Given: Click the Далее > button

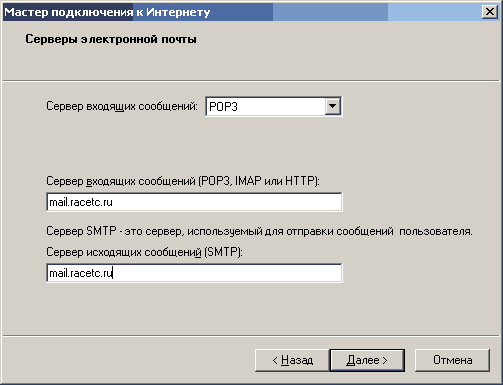Looking at the screenshot, I should tap(367, 360).
